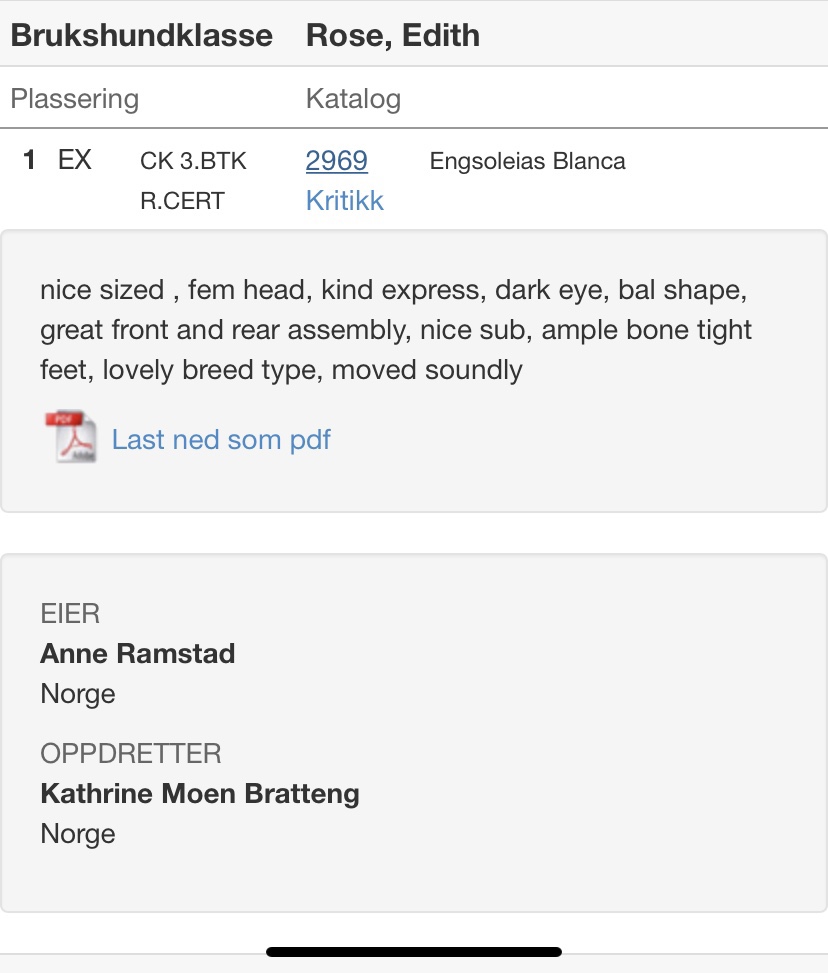Select owner name Anne Ramstad
Image resolution: width=828 pixels, height=973 pixels.
(x=138, y=654)
